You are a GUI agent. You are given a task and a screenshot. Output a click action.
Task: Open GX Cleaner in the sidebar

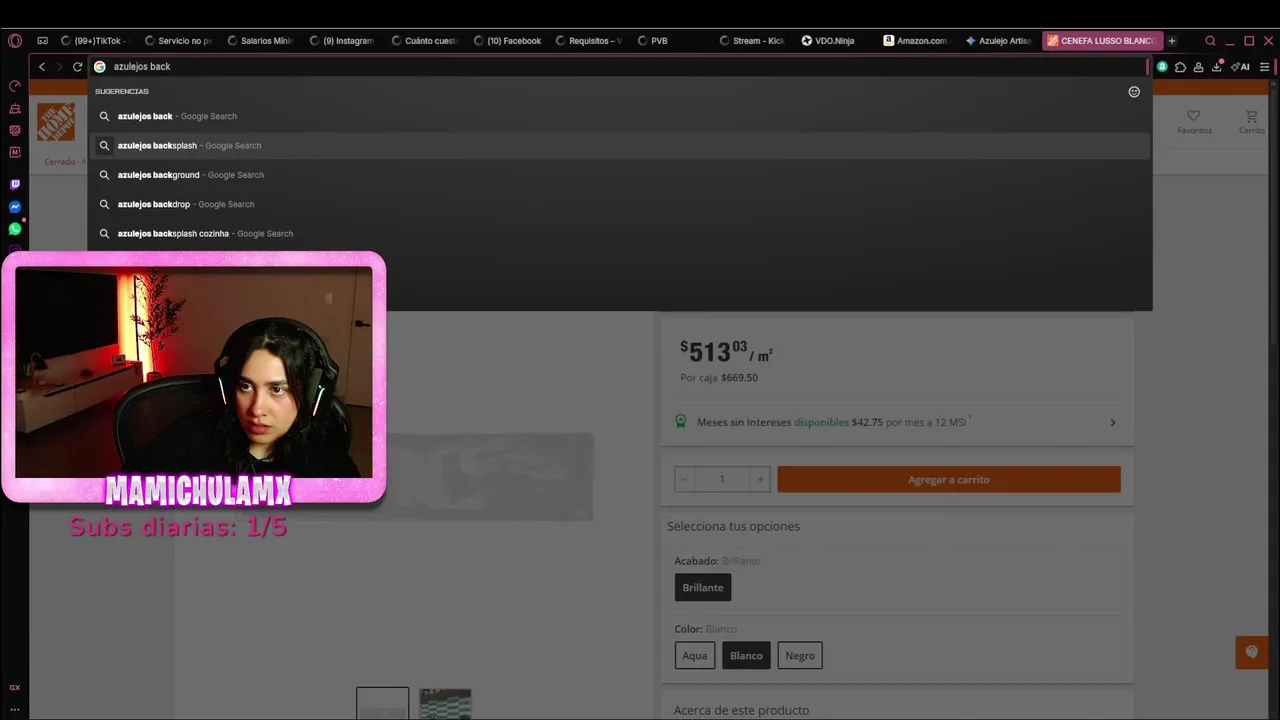[x=15, y=108]
